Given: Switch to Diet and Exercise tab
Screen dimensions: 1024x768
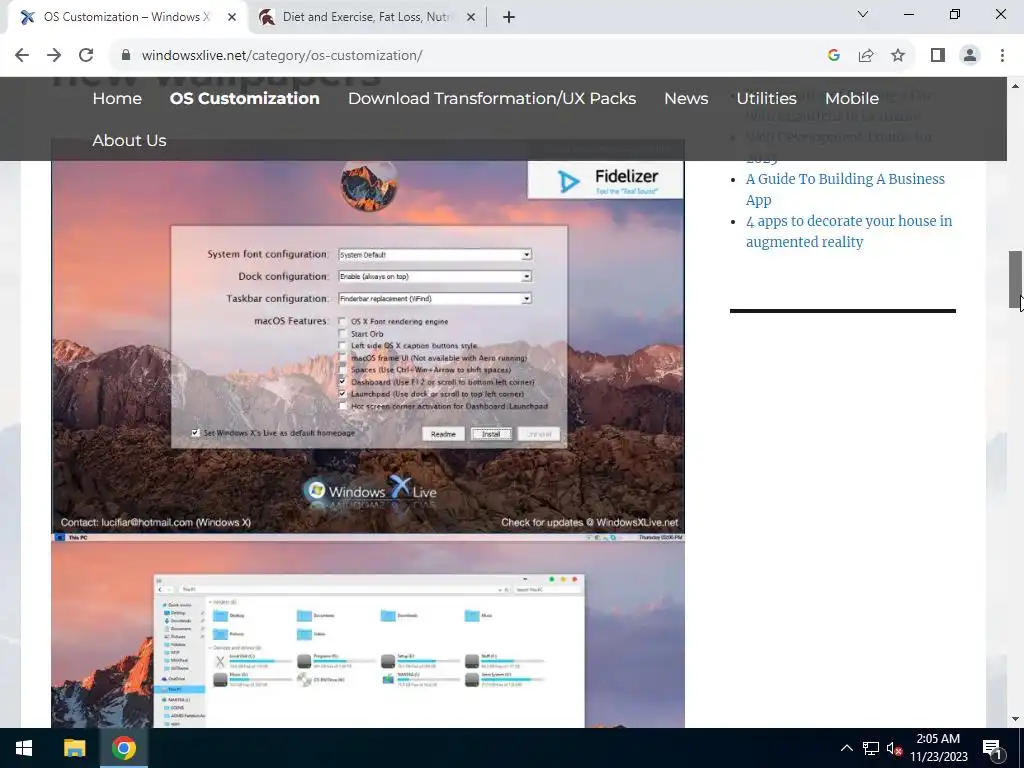Looking at the screenshot, I should point(367,18).
